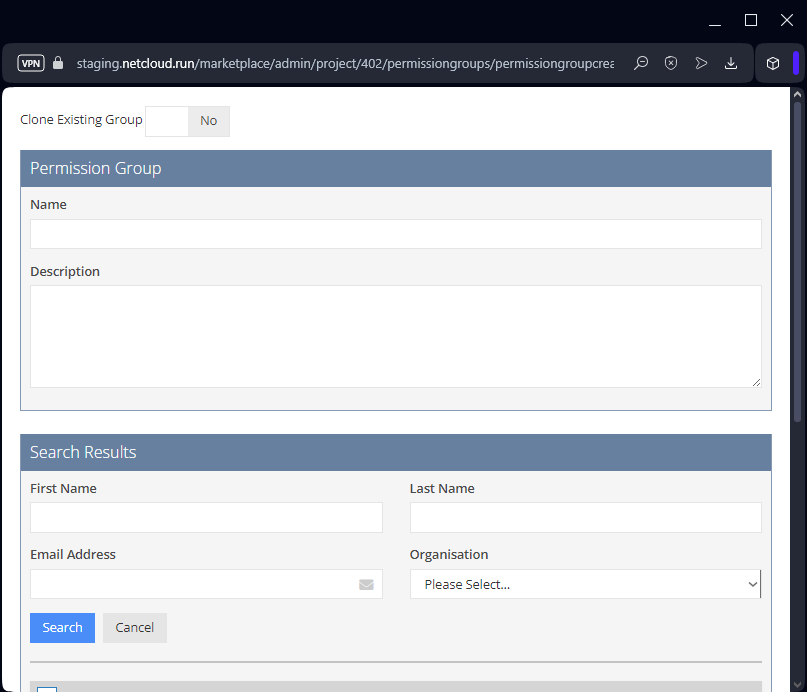Expand the Organisation dropdown

click(x=585, y=584)
